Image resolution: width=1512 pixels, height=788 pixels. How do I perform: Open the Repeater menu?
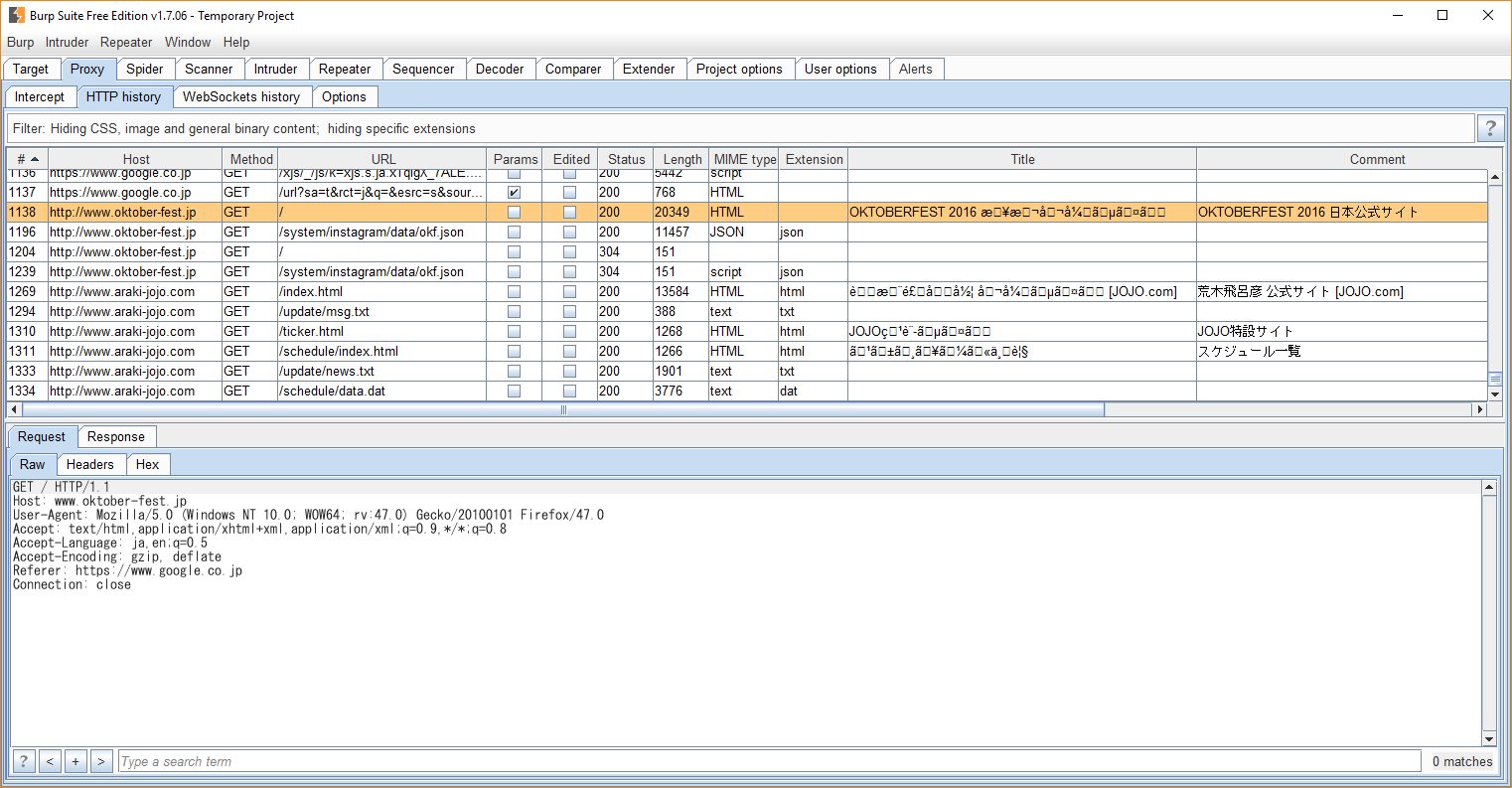coord(126,42)
